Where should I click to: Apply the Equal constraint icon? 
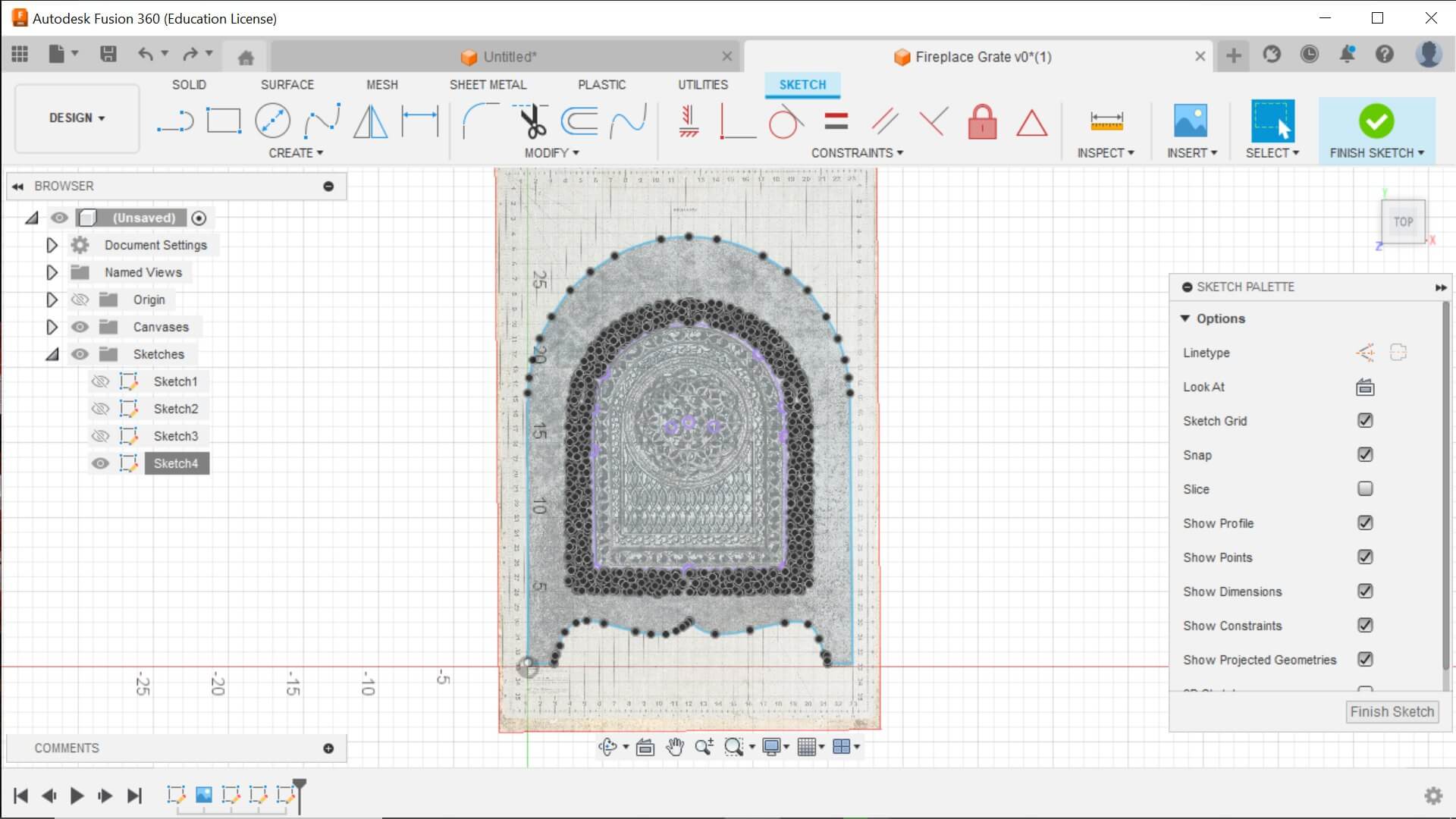click(x=836, y=121)
